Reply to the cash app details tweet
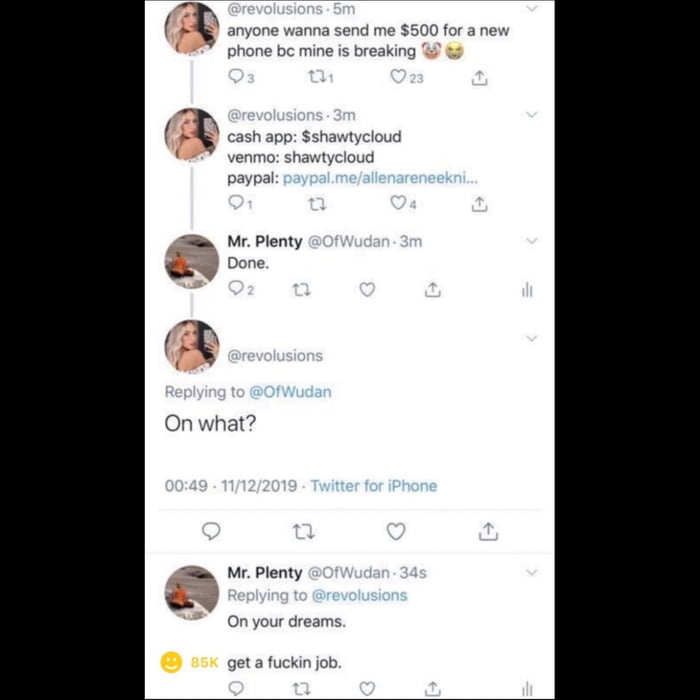 pyautogui.click(x=236, y=203)
